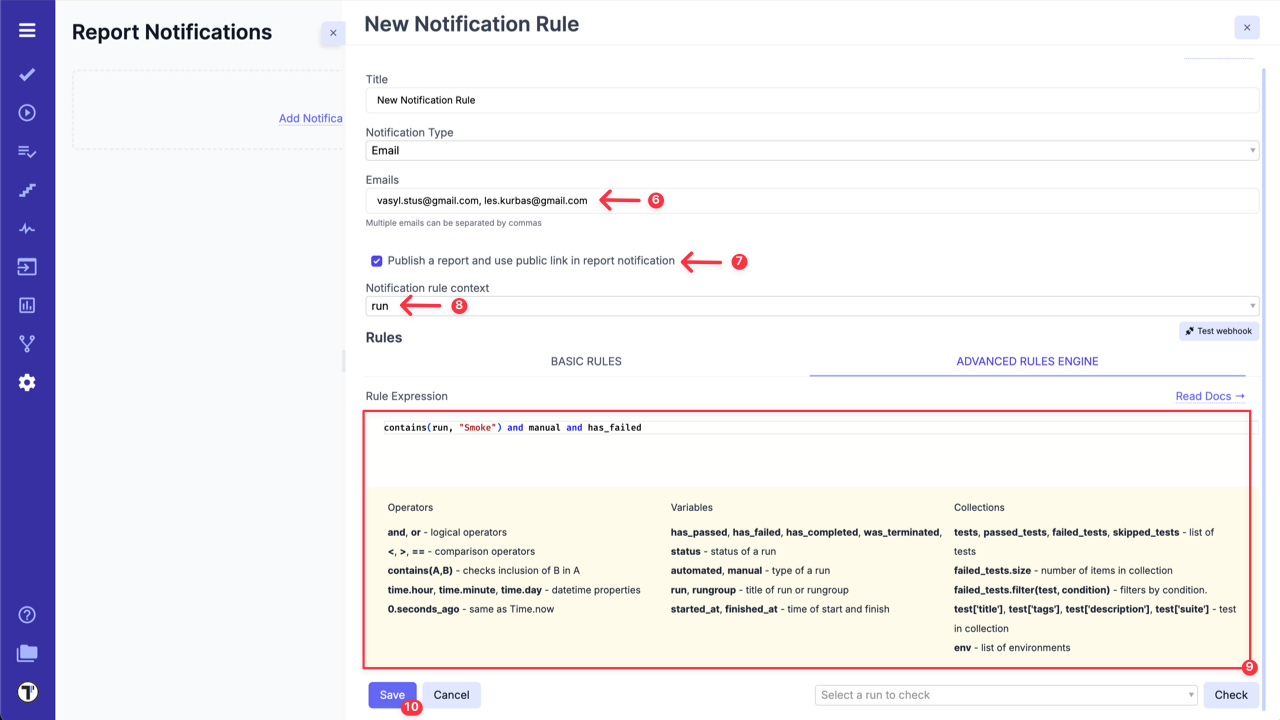Open the analytics bar chart icon
The image size is (1280, 720).
click(26, 305)
